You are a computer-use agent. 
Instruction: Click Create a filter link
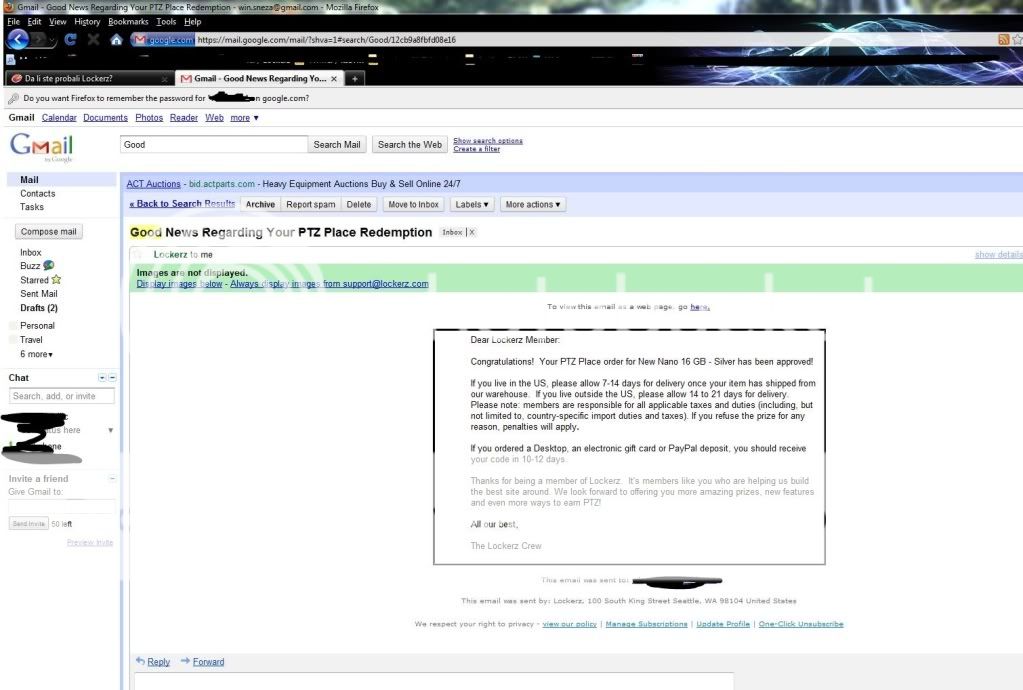[x=477, y=149]
